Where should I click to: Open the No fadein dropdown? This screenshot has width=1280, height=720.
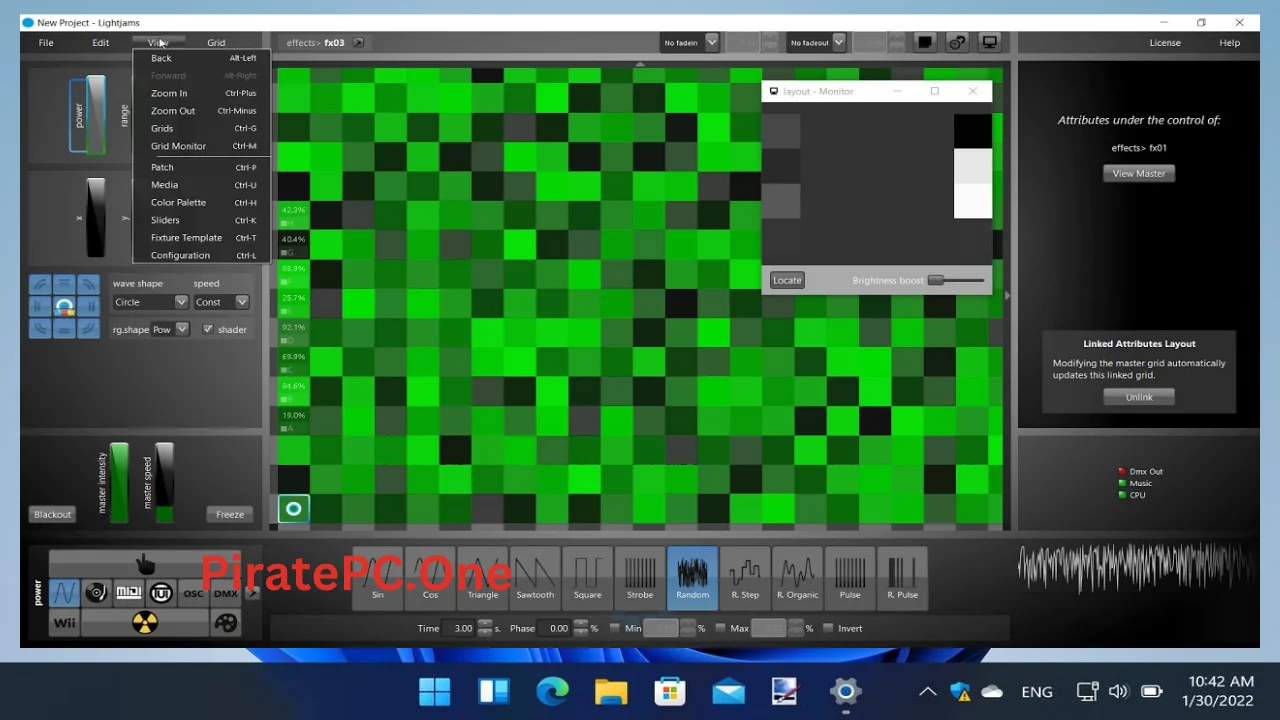pos(691,42)
